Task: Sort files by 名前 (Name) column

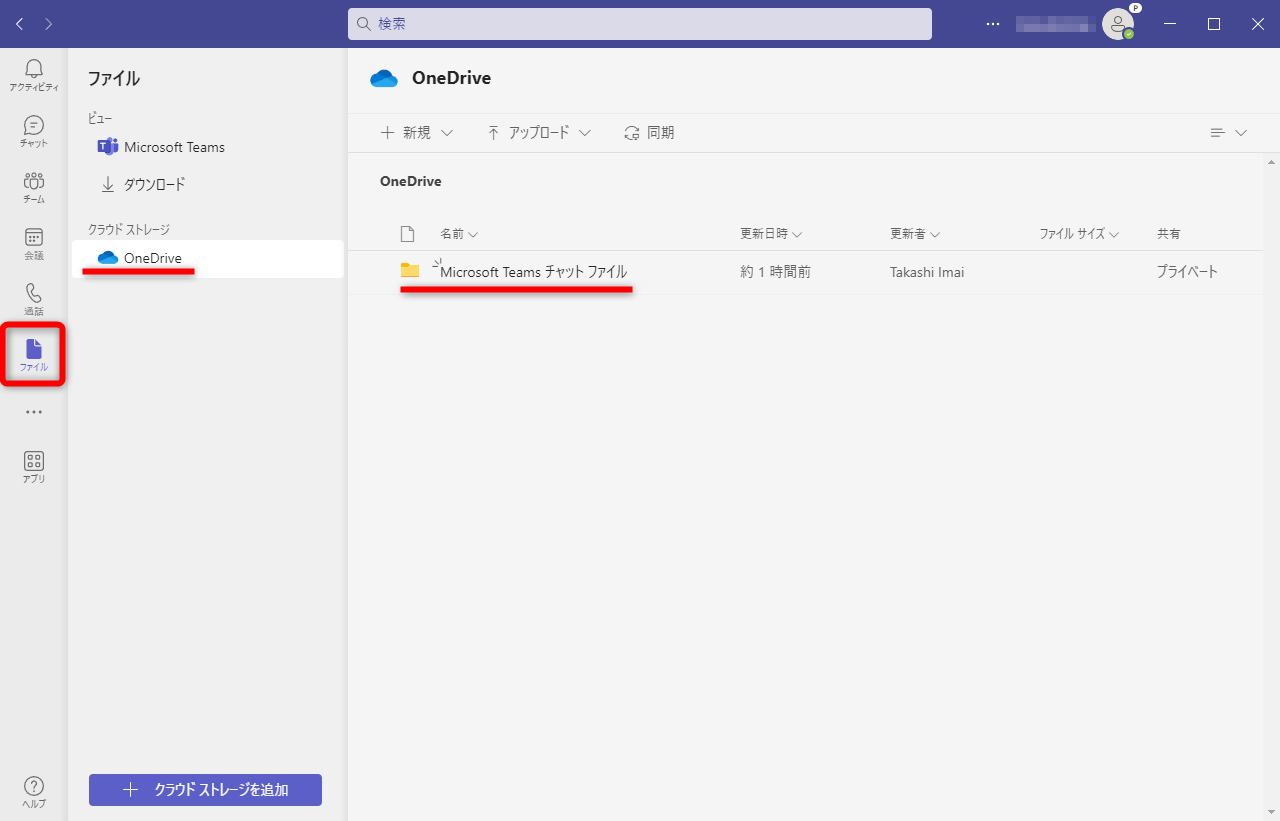Action: click(x=458, y=233)
